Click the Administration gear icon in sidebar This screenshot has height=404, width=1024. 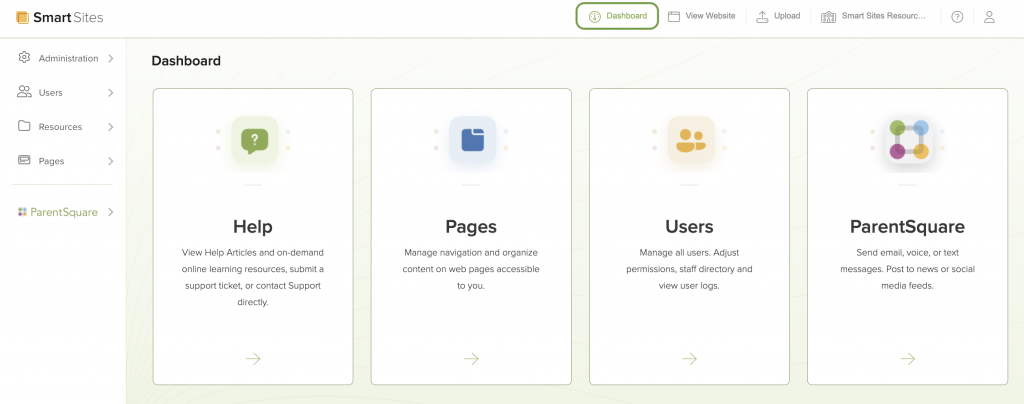[24, 57]
